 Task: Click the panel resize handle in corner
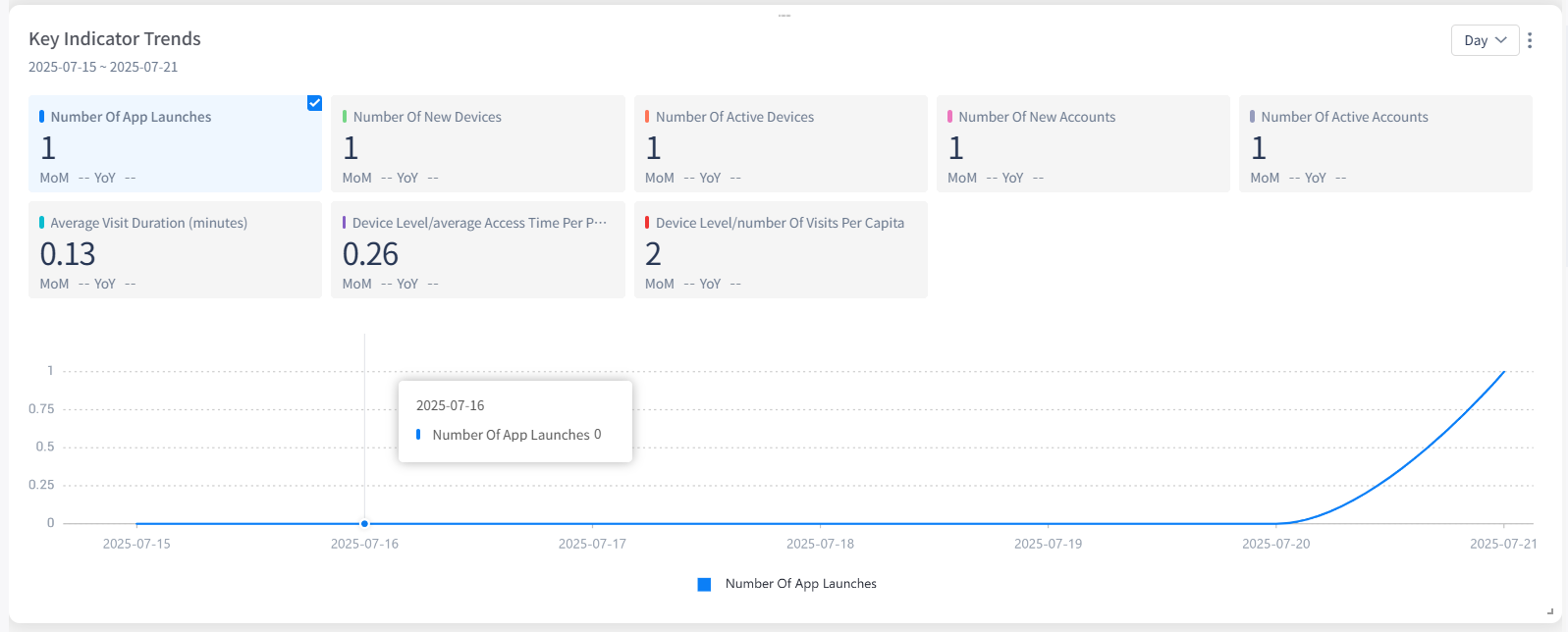1550,611
